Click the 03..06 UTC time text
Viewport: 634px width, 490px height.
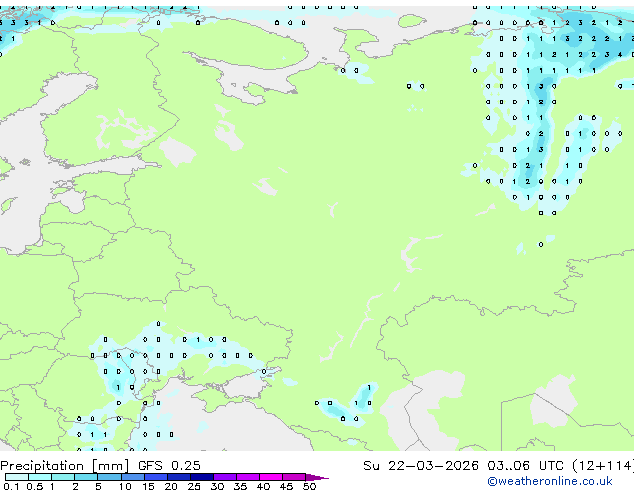(x=525, y=466)
